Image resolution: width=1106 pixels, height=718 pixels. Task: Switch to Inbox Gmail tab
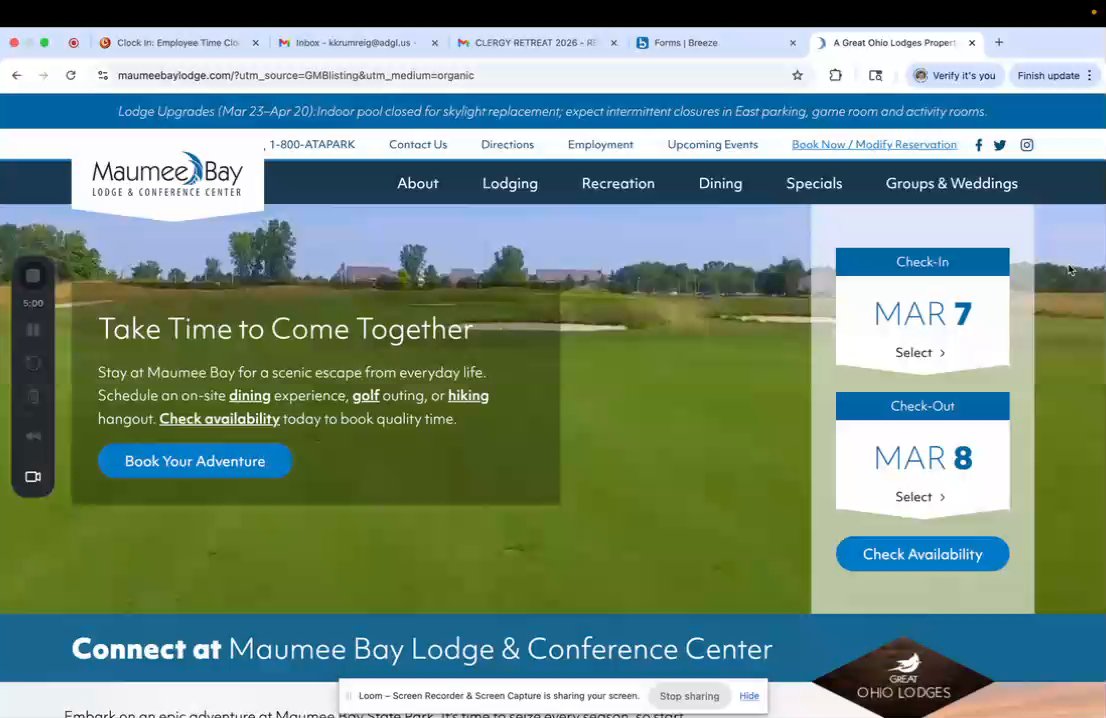point(357,43)
